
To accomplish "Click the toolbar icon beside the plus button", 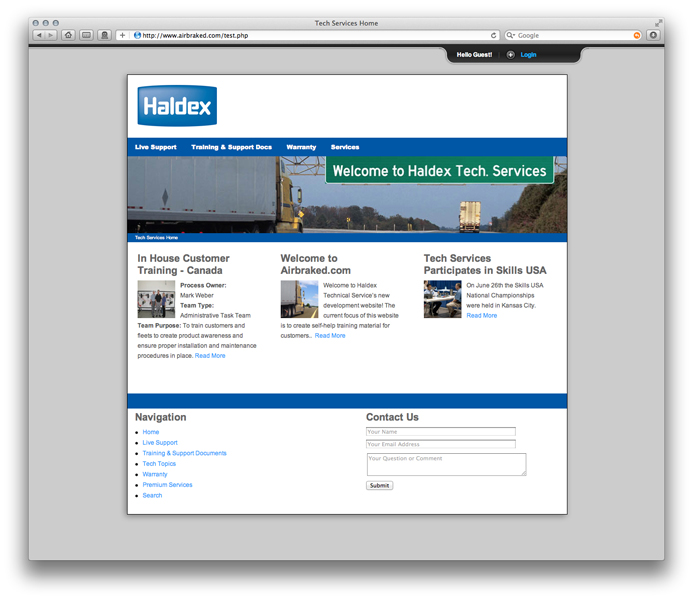I will [x=105, y=35].
